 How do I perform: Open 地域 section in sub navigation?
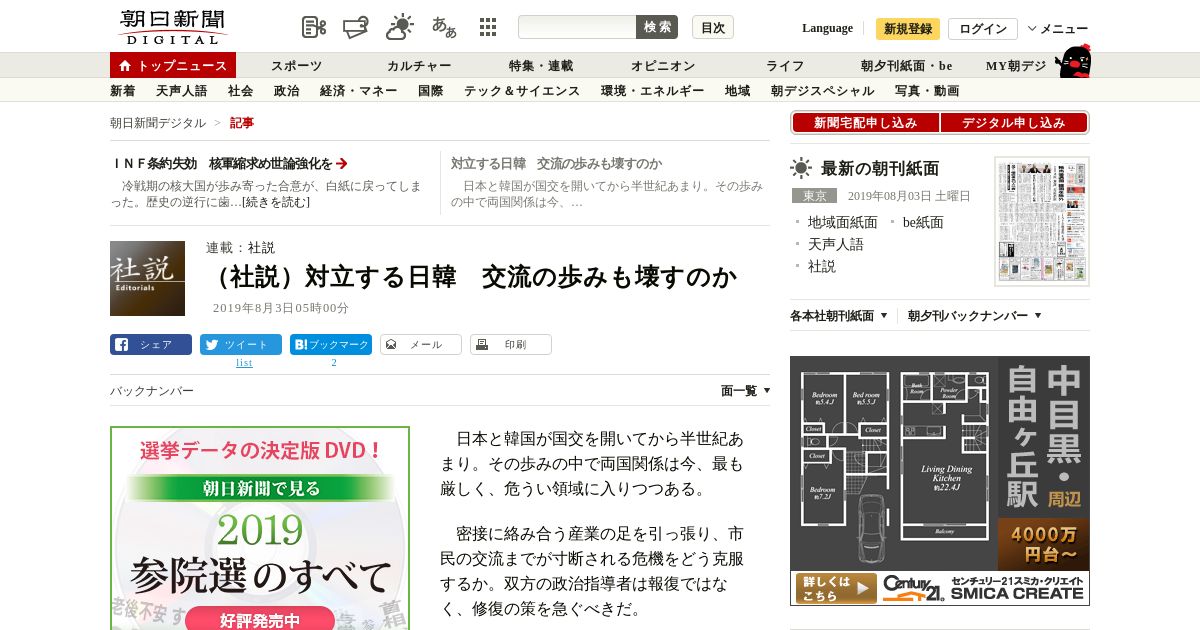point(737,91)
